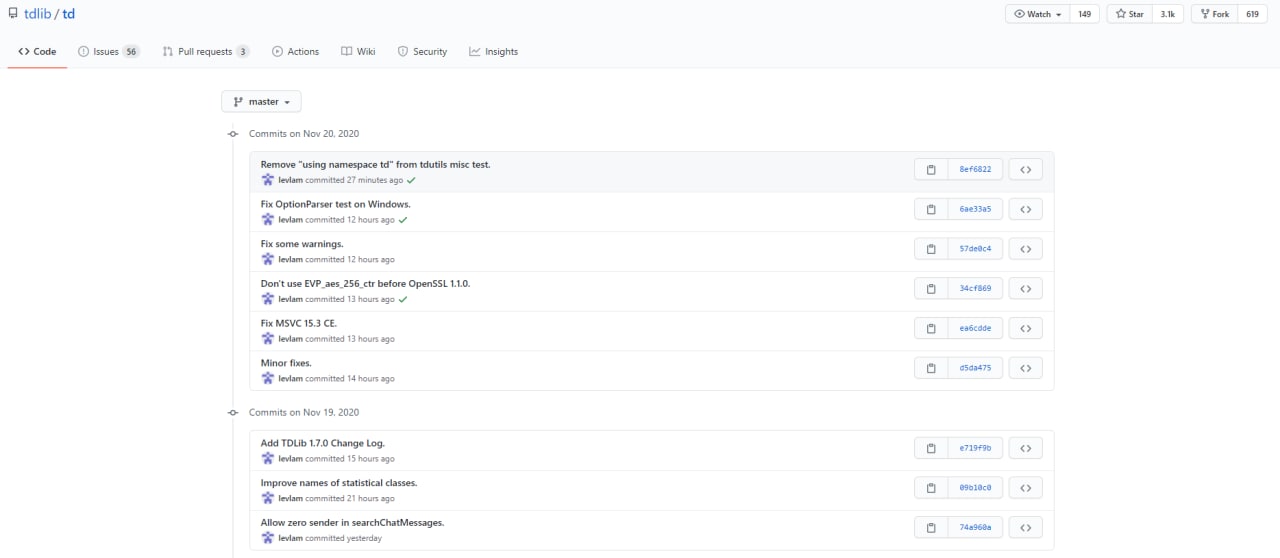Open the Pull requests tab
The width and height of the screenshot is (1280, 558).
[206, 51]
